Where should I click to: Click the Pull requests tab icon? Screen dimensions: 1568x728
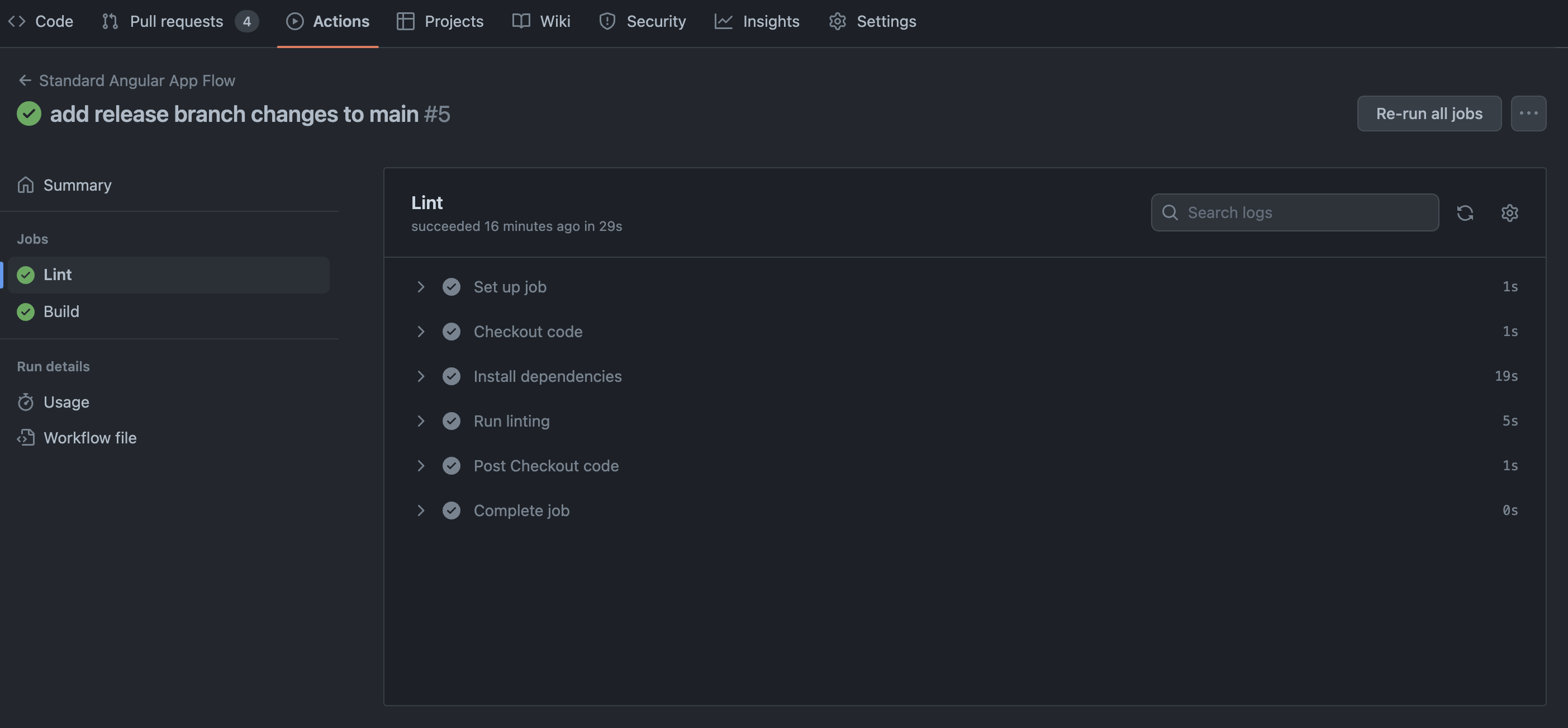(x=109, y=21)
